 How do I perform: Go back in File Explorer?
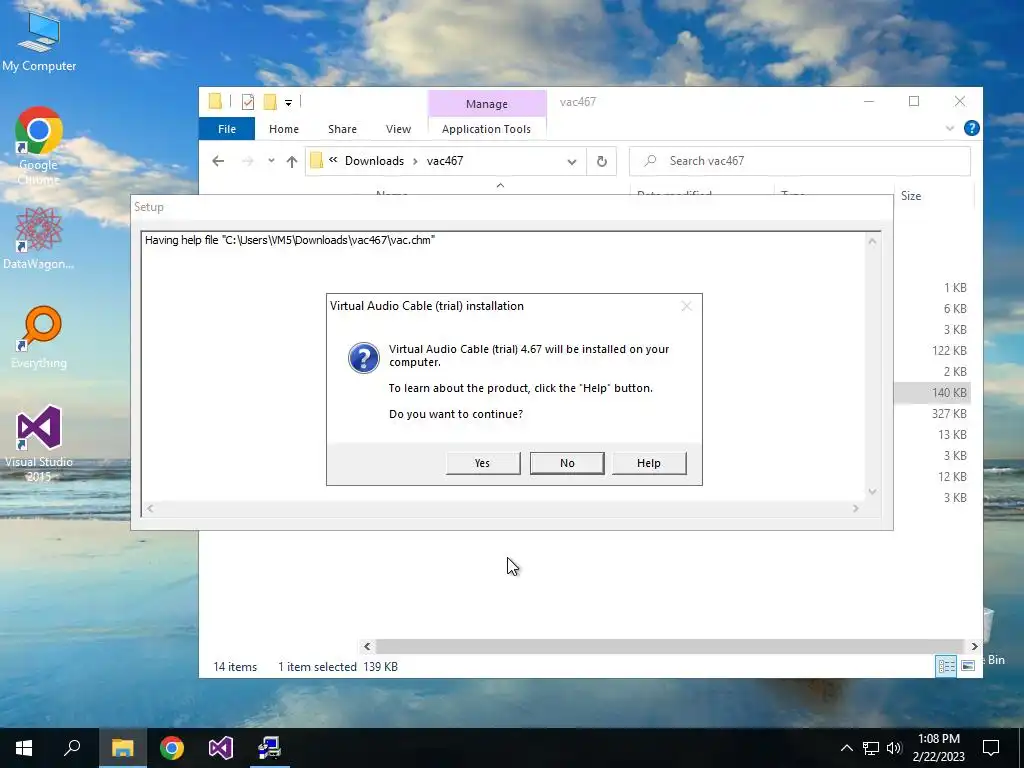point(218,161)
